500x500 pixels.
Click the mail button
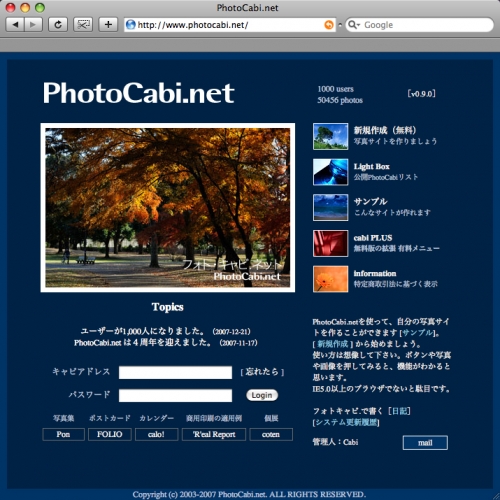pos(425,443)
